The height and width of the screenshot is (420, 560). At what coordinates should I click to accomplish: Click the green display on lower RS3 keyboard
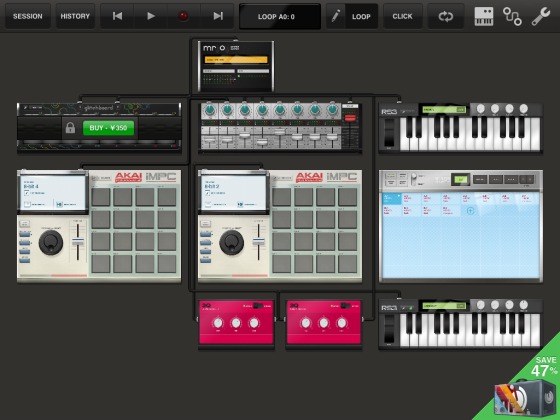coord(444,306)
